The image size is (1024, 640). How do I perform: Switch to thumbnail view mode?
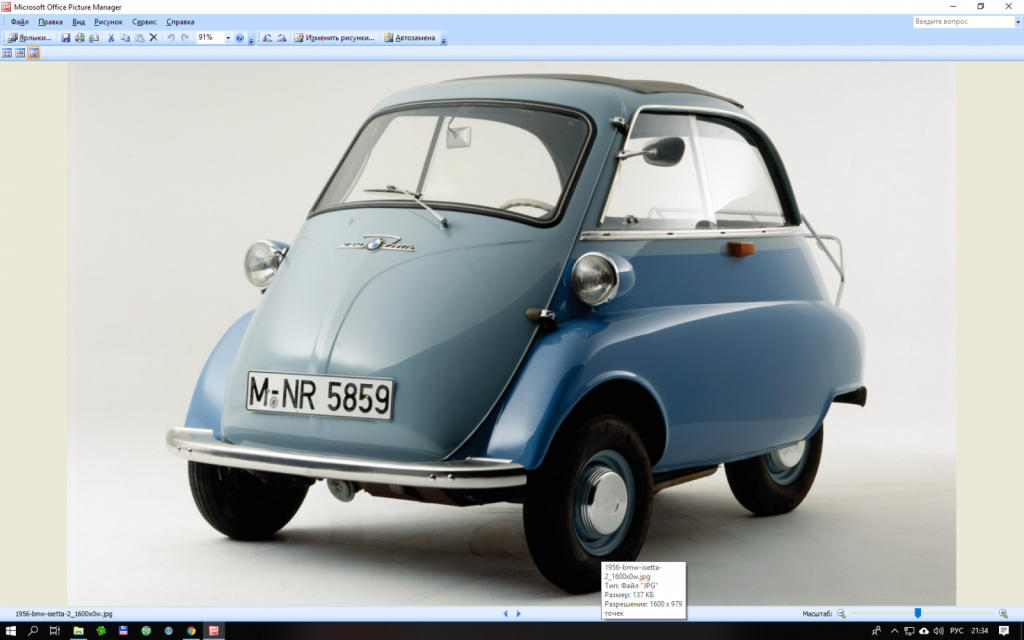[7, 53]
